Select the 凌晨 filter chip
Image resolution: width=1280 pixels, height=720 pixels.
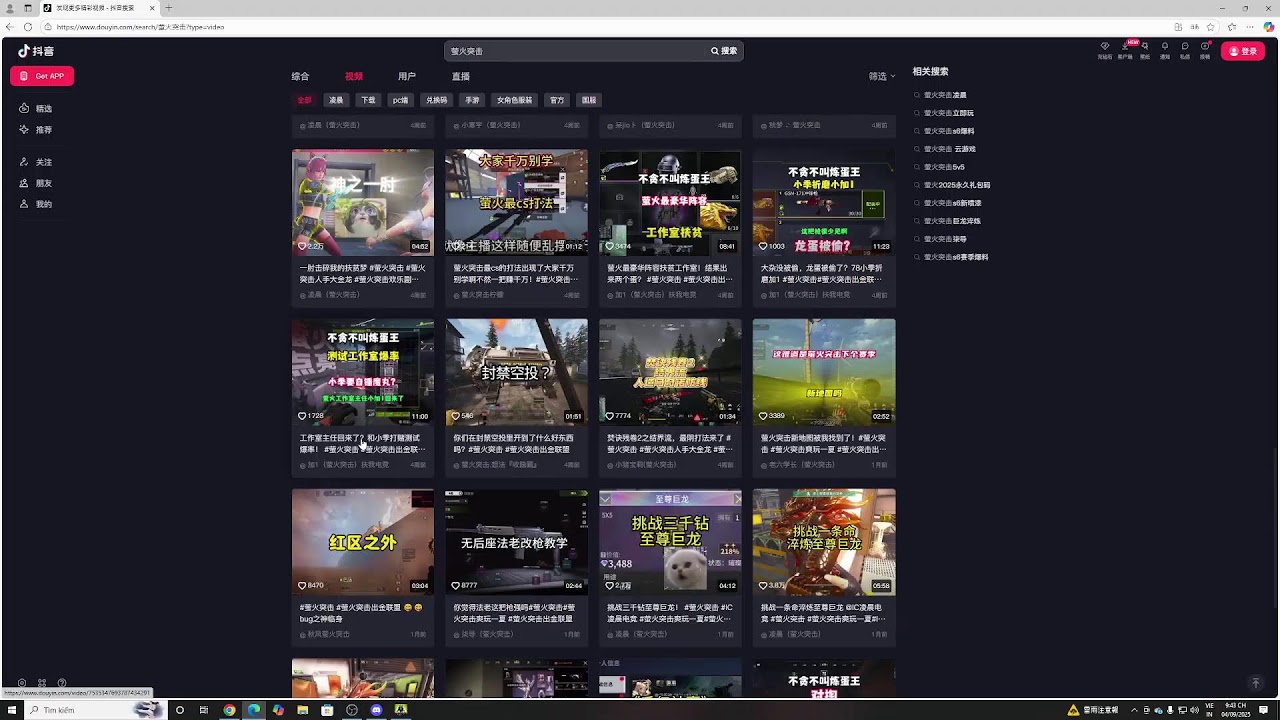(x=336, y=100)
